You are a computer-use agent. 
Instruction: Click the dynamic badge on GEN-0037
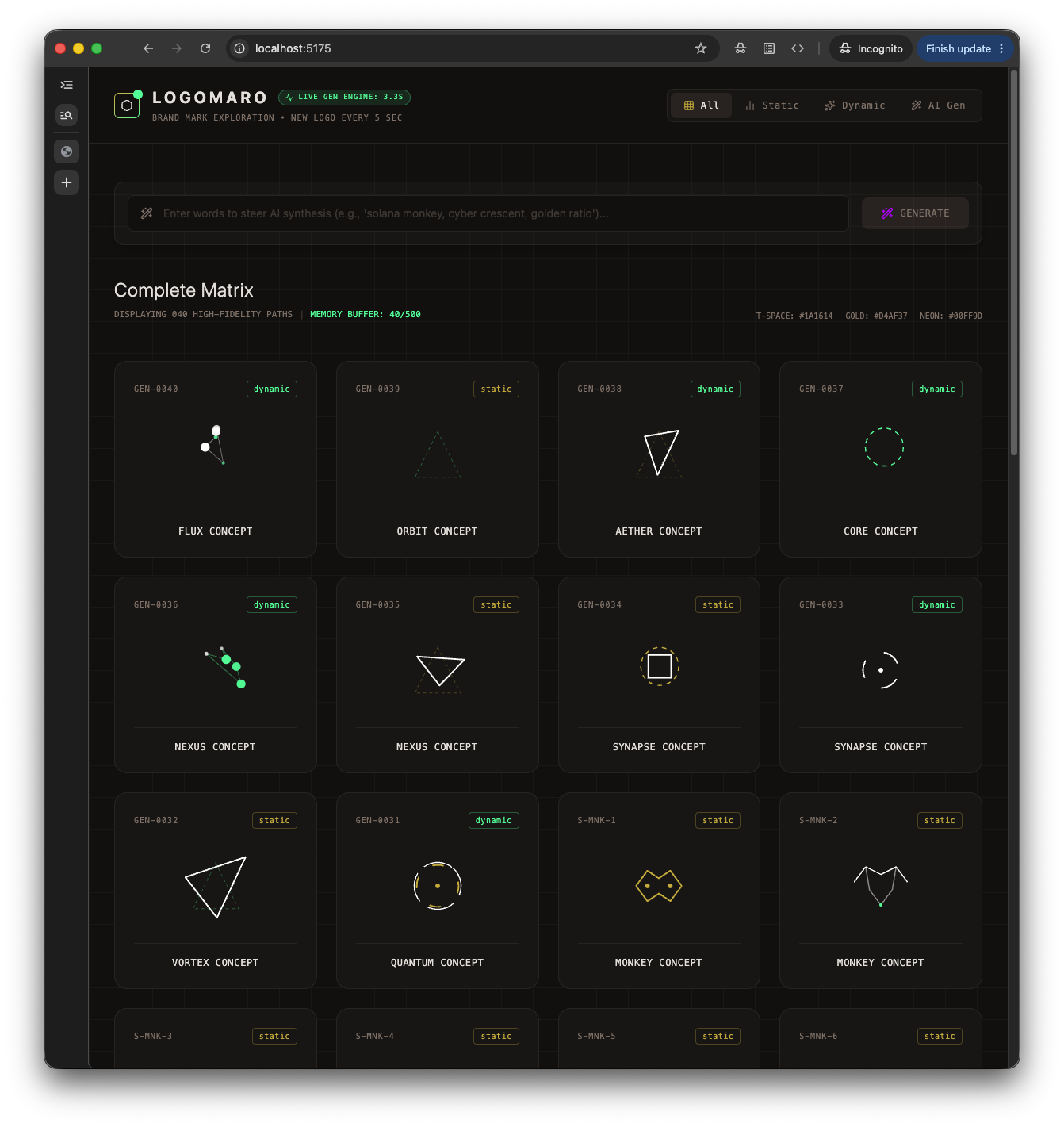coord(937,389)
